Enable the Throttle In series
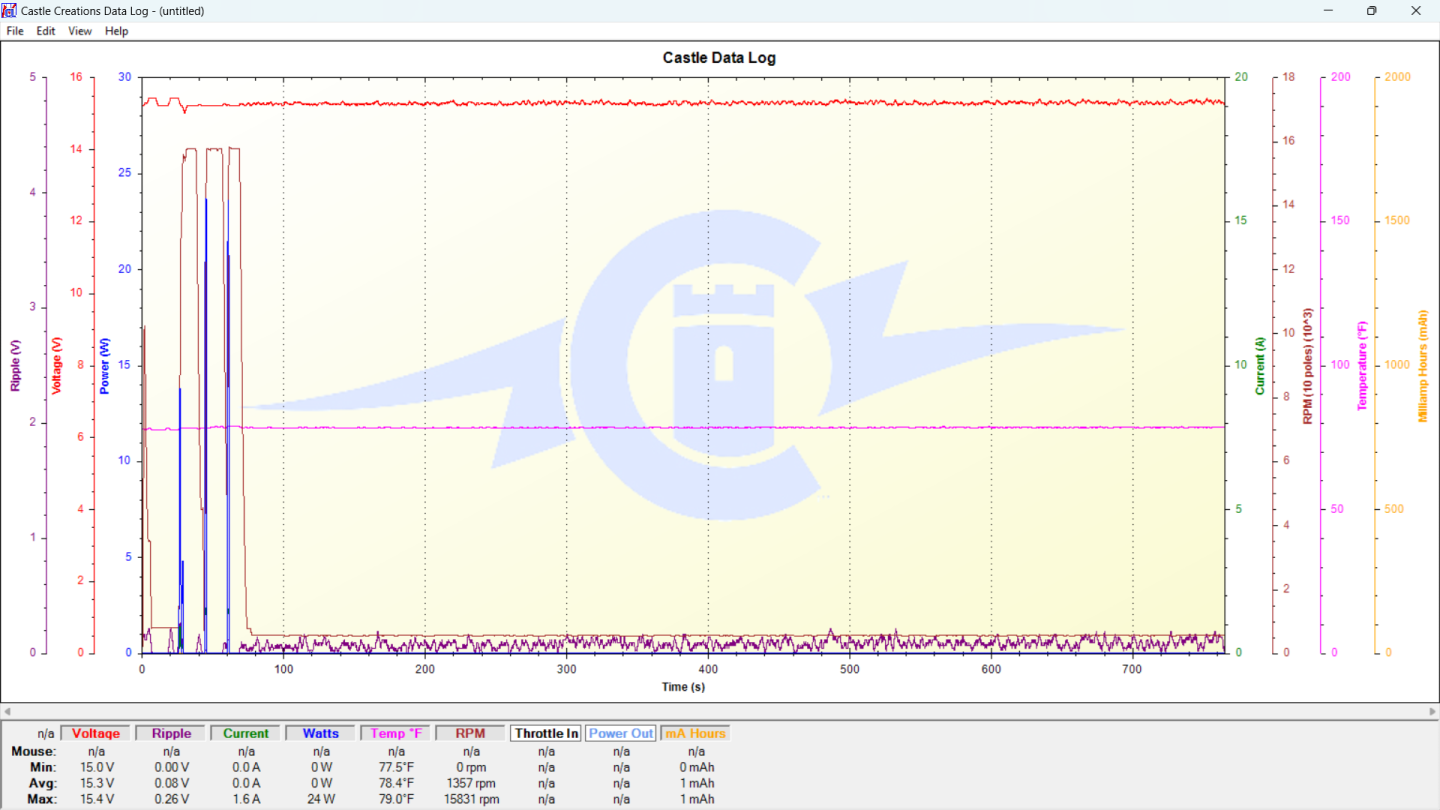 tap(546, 733)
